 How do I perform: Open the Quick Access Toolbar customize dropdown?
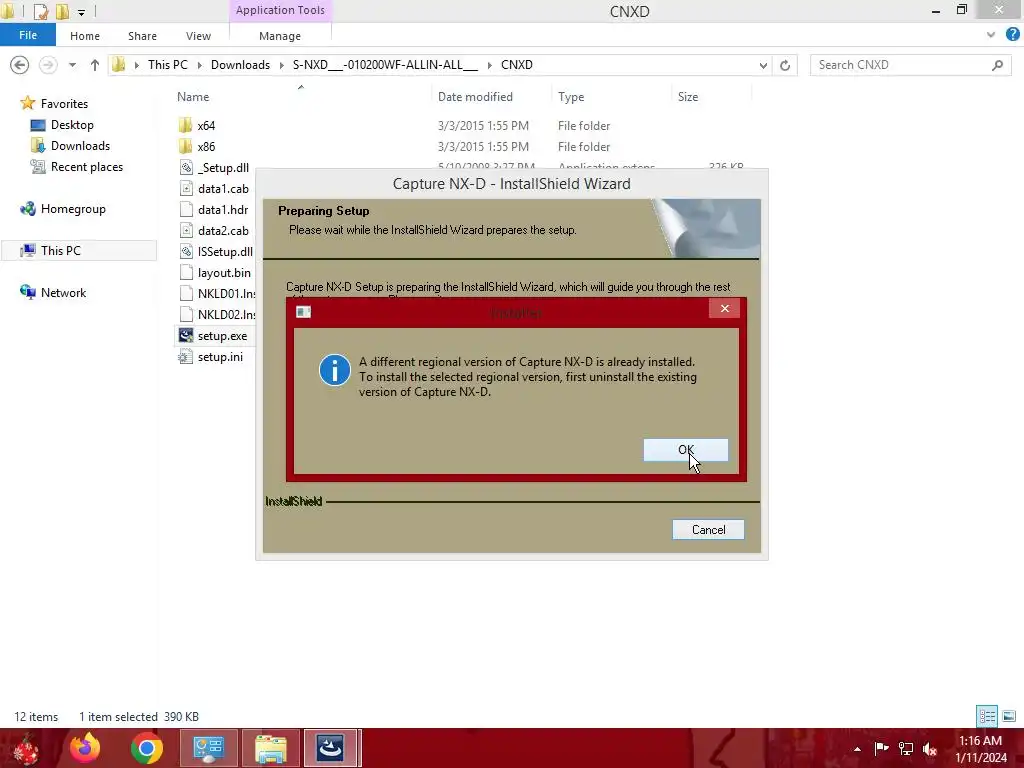click(81, 12)
